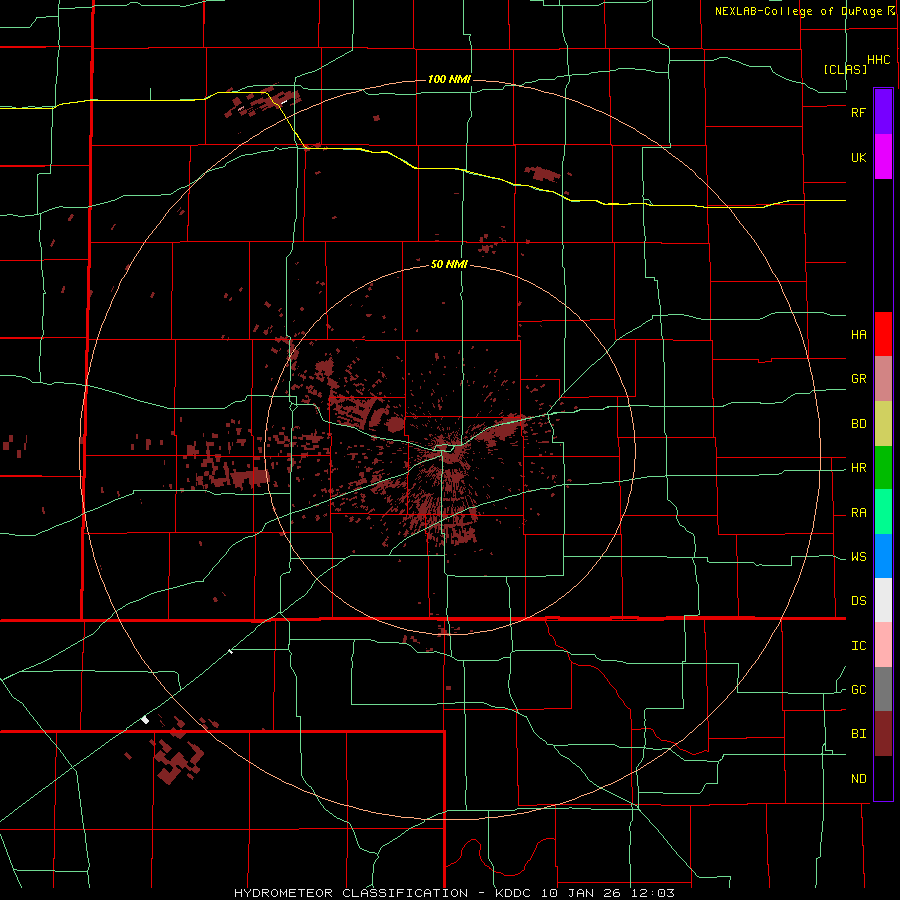Select the GC gray legend swatch
Viewport: 900px width, 900px height.
[x=883, y=689]
